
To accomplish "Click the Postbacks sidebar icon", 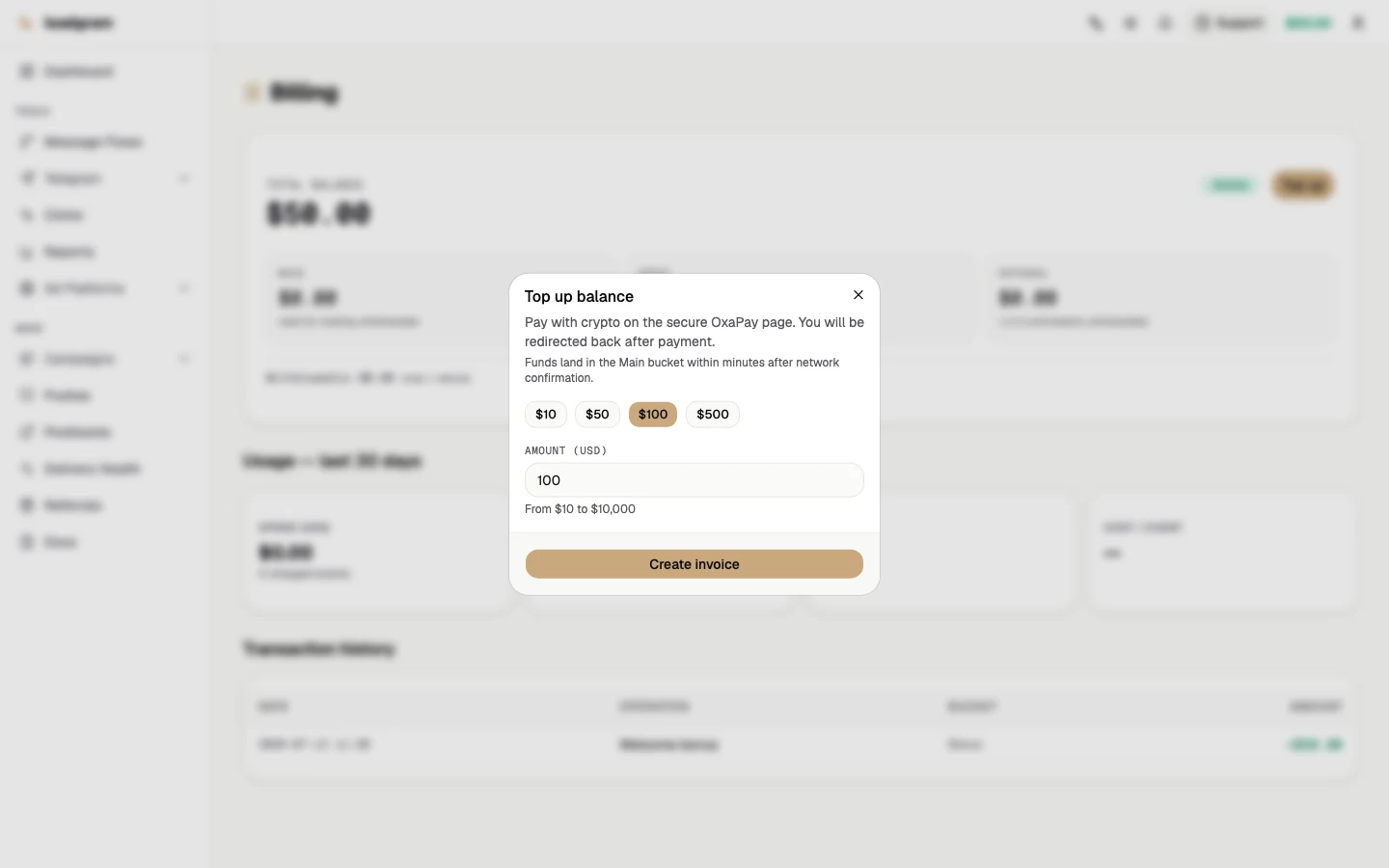I will click(x=27, y=432).
